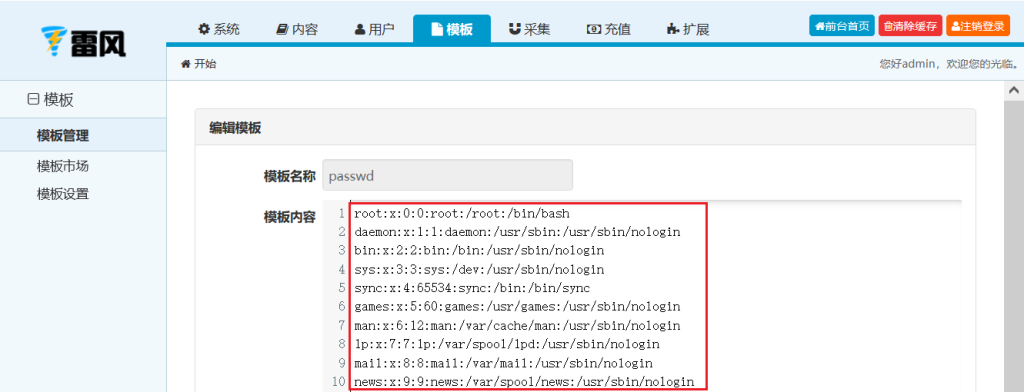This screenshot has width=1024, height=392.
Task: Click the news:x:9:9 line in editor
Action: (524, 382)
